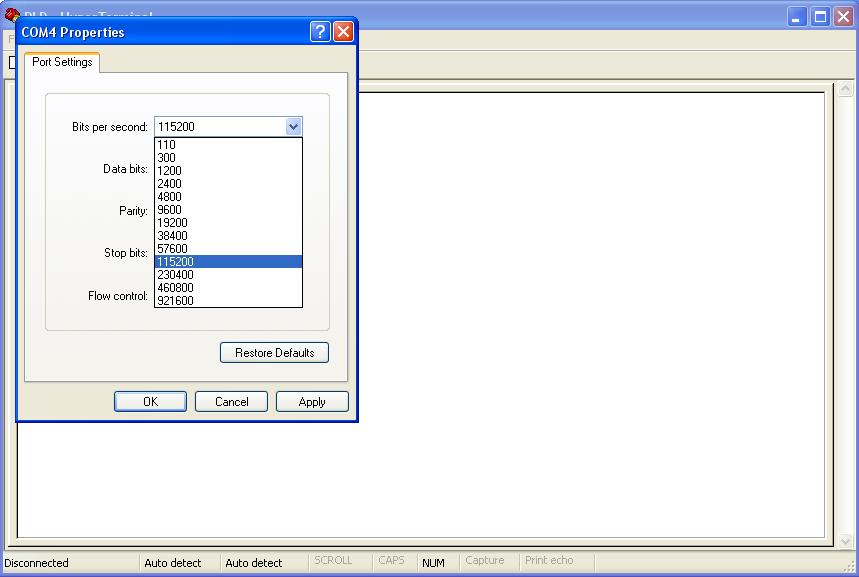Confirm settings with OK button

(150, 402)
